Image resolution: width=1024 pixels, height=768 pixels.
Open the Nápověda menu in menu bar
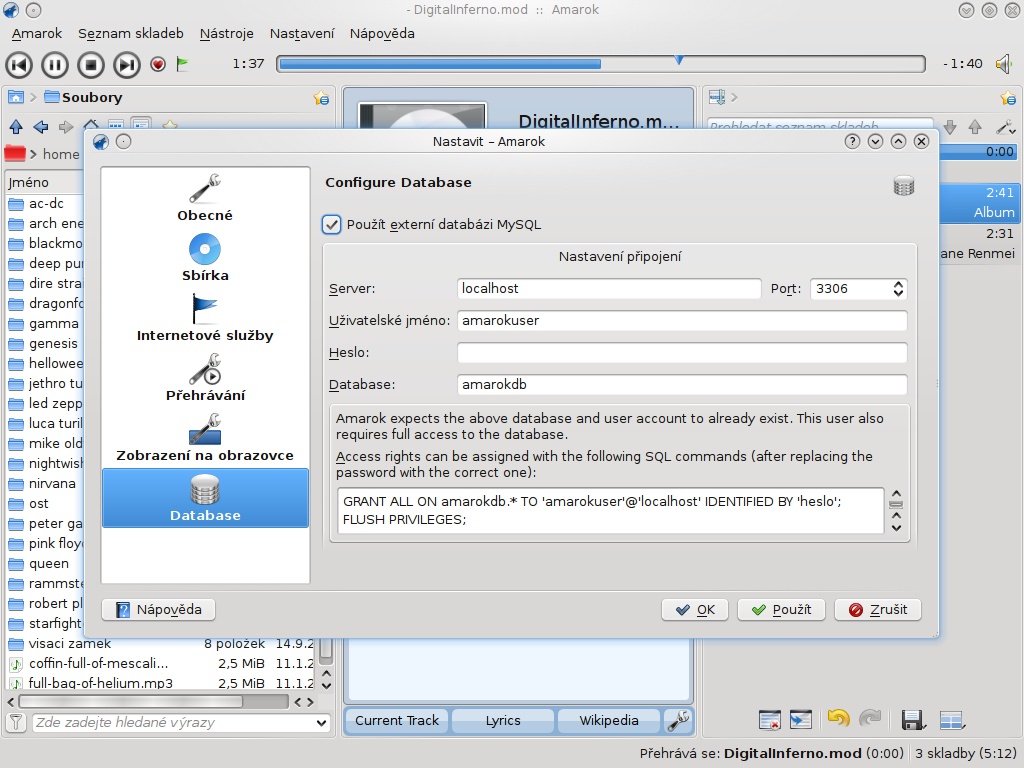pyautogui.click(x=382, y=33)
